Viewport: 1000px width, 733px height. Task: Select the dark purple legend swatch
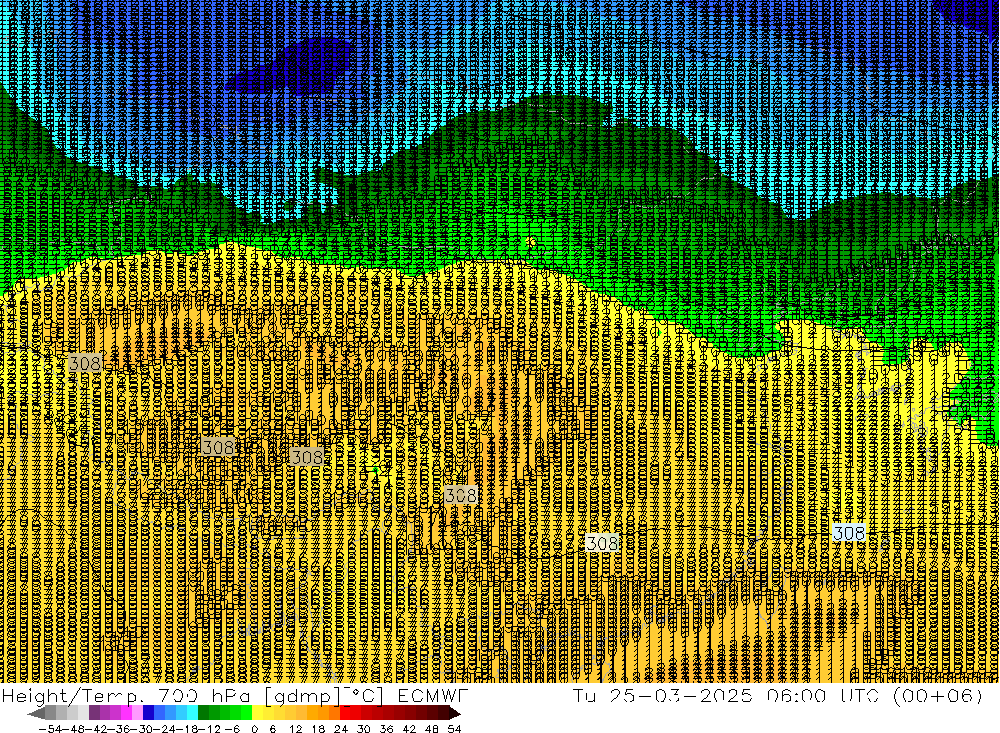(94, 713)
